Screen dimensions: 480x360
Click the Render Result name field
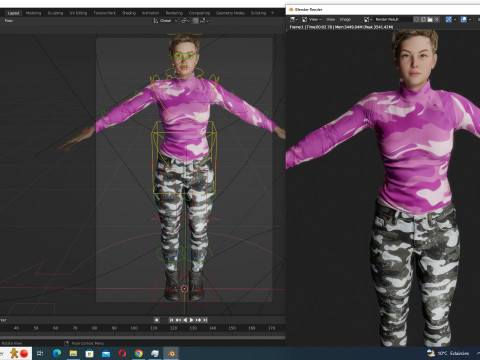tap(393, 19)
